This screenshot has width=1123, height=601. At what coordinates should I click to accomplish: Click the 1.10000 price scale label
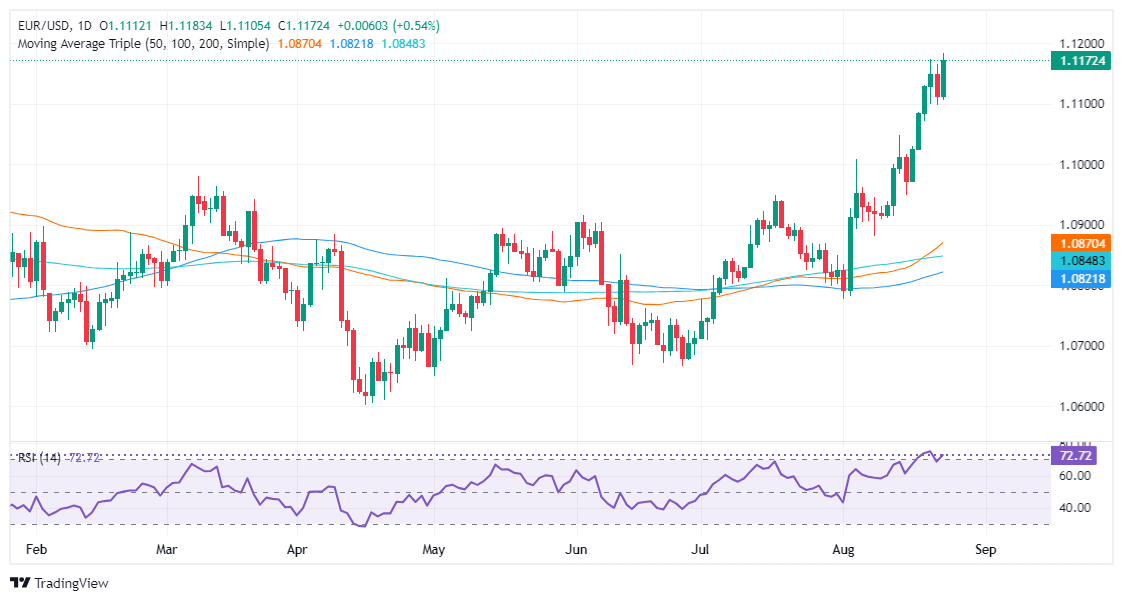[1081, 165]
